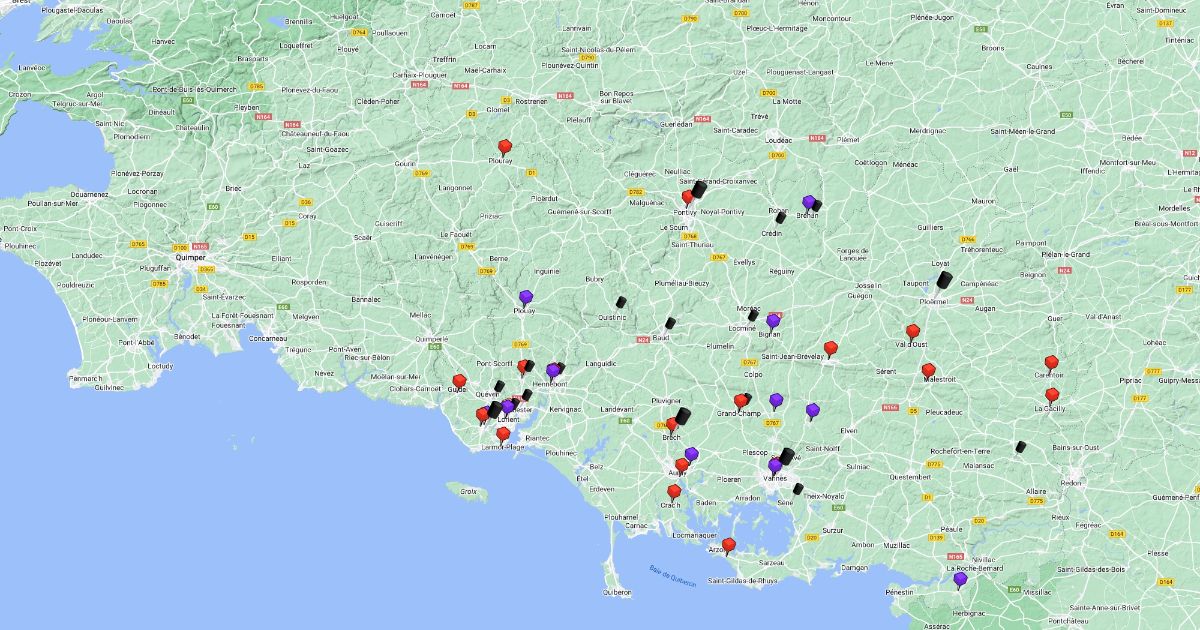Screen dimensions: 1200x630
Task: Click the large black marker near Ploërmel
Action: click(x=944, y=280)
